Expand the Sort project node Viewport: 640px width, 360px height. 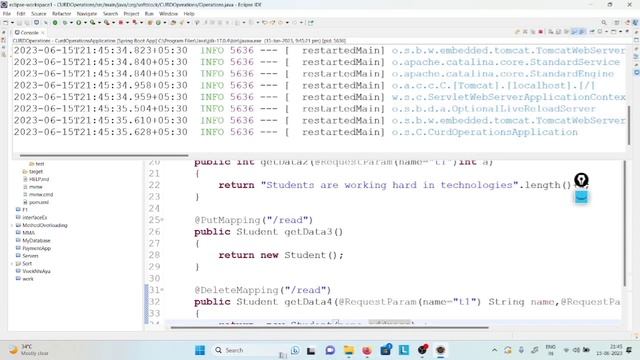[x=12, y=264]
